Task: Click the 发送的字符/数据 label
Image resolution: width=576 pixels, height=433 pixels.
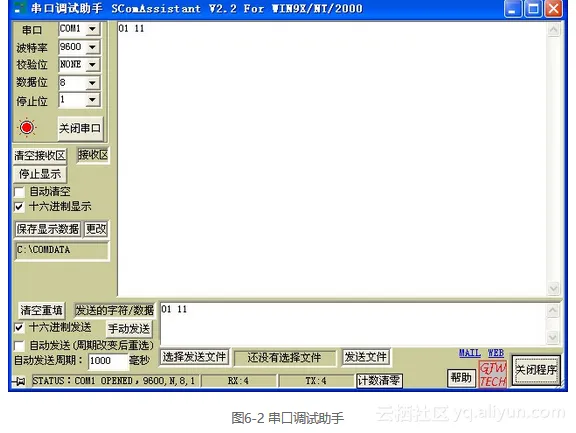Action: pyautogui.click(x=114, y=311)
